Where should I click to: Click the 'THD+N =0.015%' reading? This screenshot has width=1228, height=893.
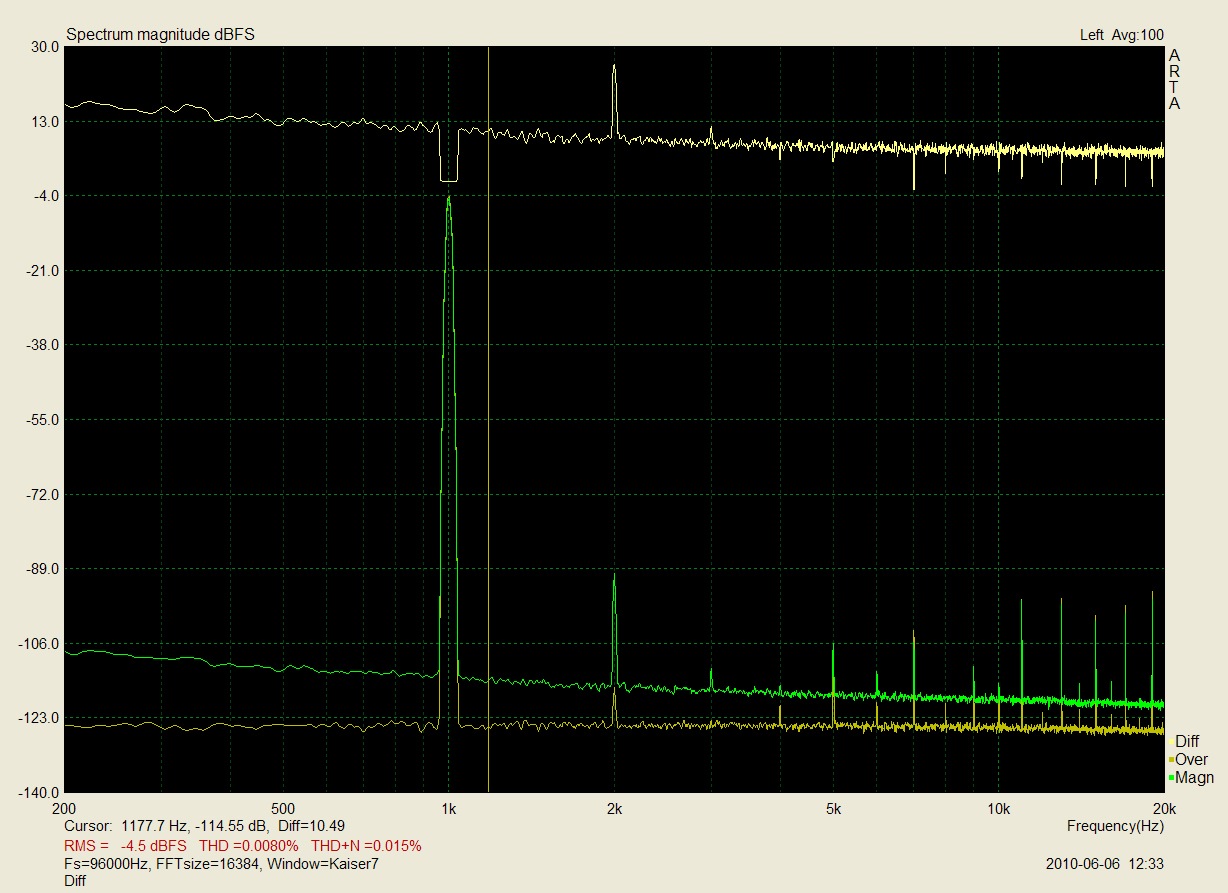366,845
